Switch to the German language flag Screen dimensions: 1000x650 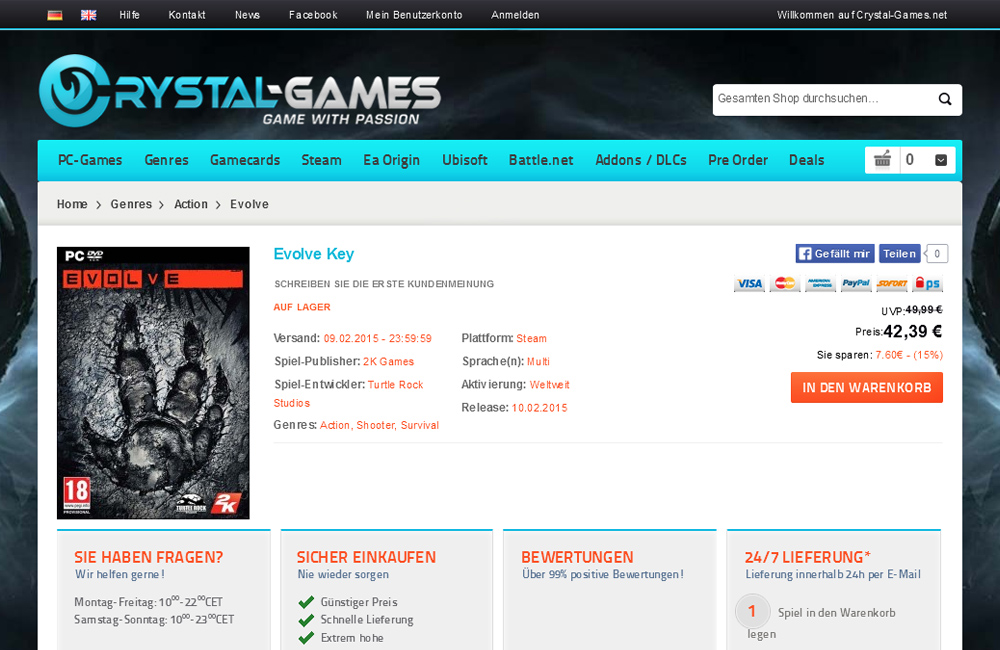55,15
